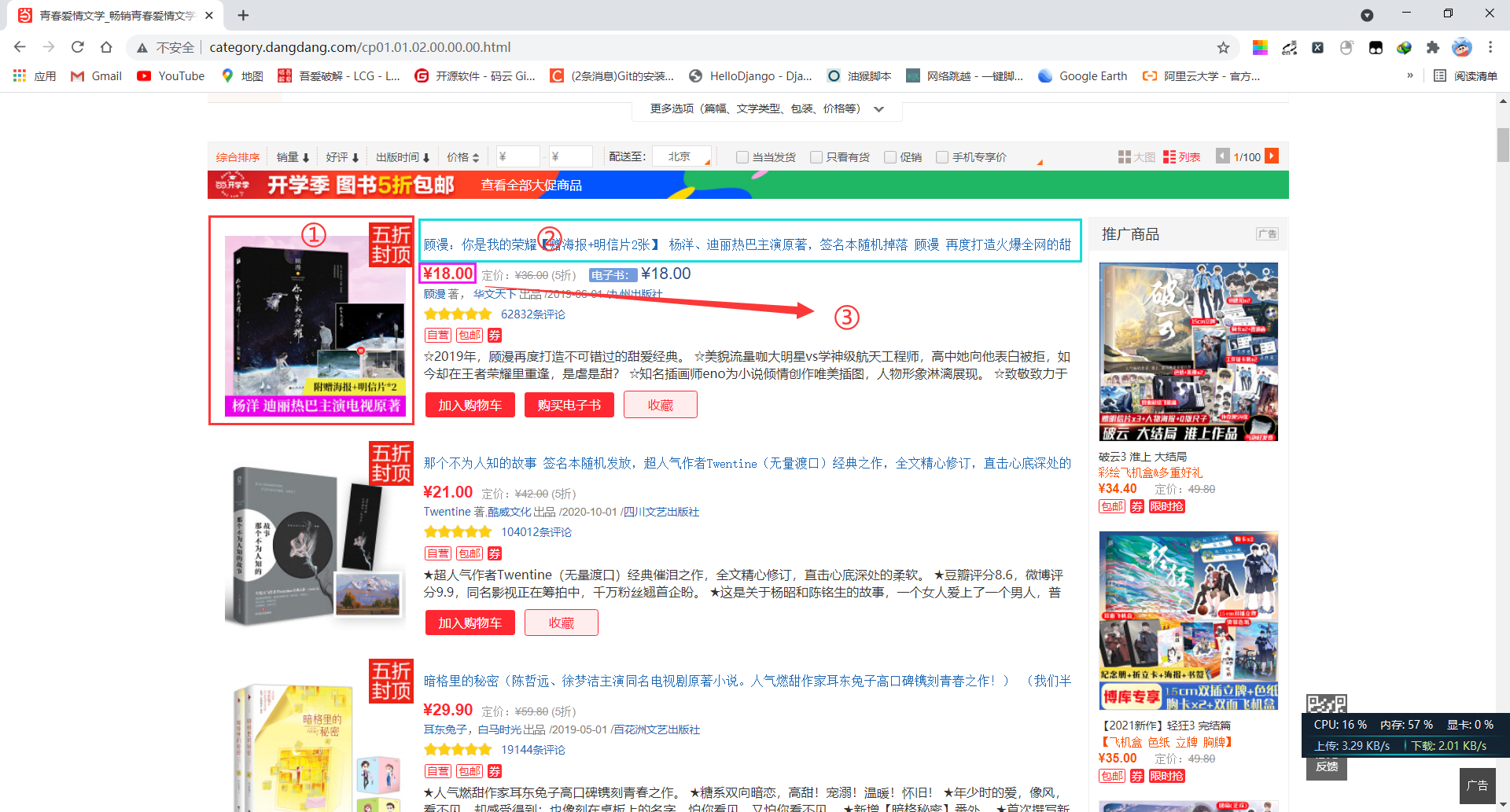Click 查看全部大促商品 on the banner

pos(532,186)
